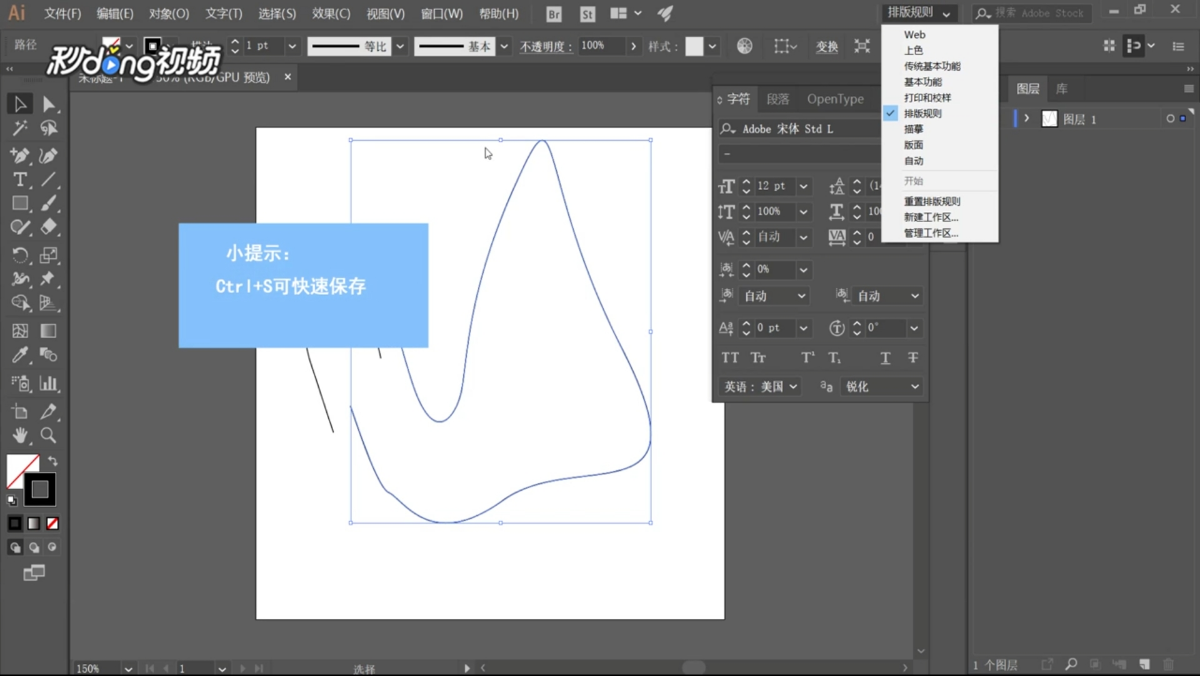Image resolution: width=1200 pixels, height=676 pixels.
Task: Choose 基本功能 workspace
Action: click(x=923, y=82)
